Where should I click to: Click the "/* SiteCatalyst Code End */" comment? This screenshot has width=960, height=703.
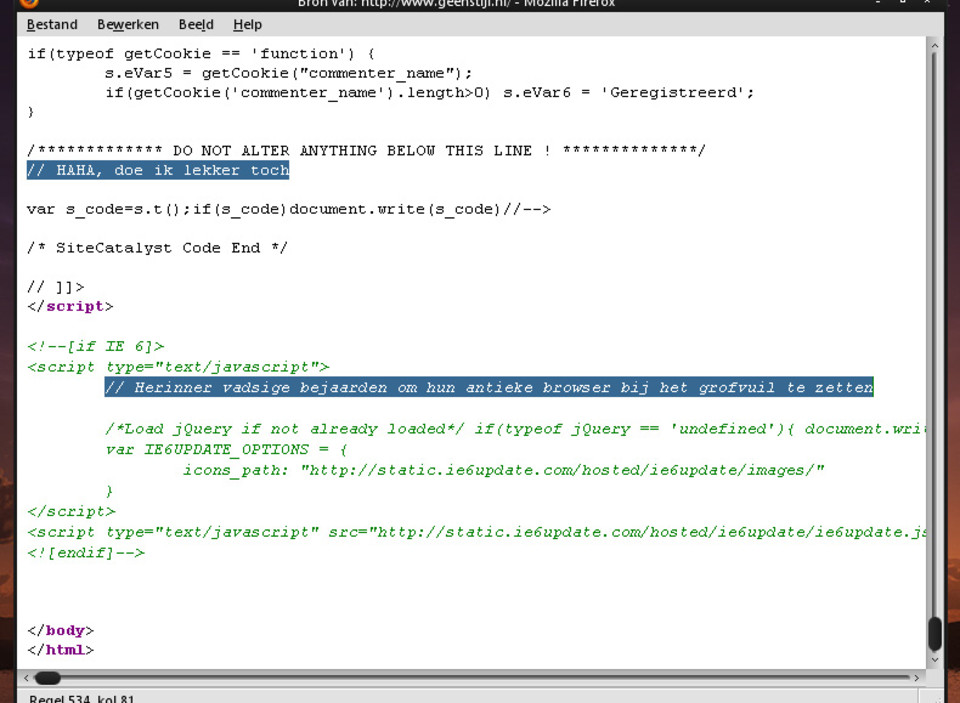(157, 248)
